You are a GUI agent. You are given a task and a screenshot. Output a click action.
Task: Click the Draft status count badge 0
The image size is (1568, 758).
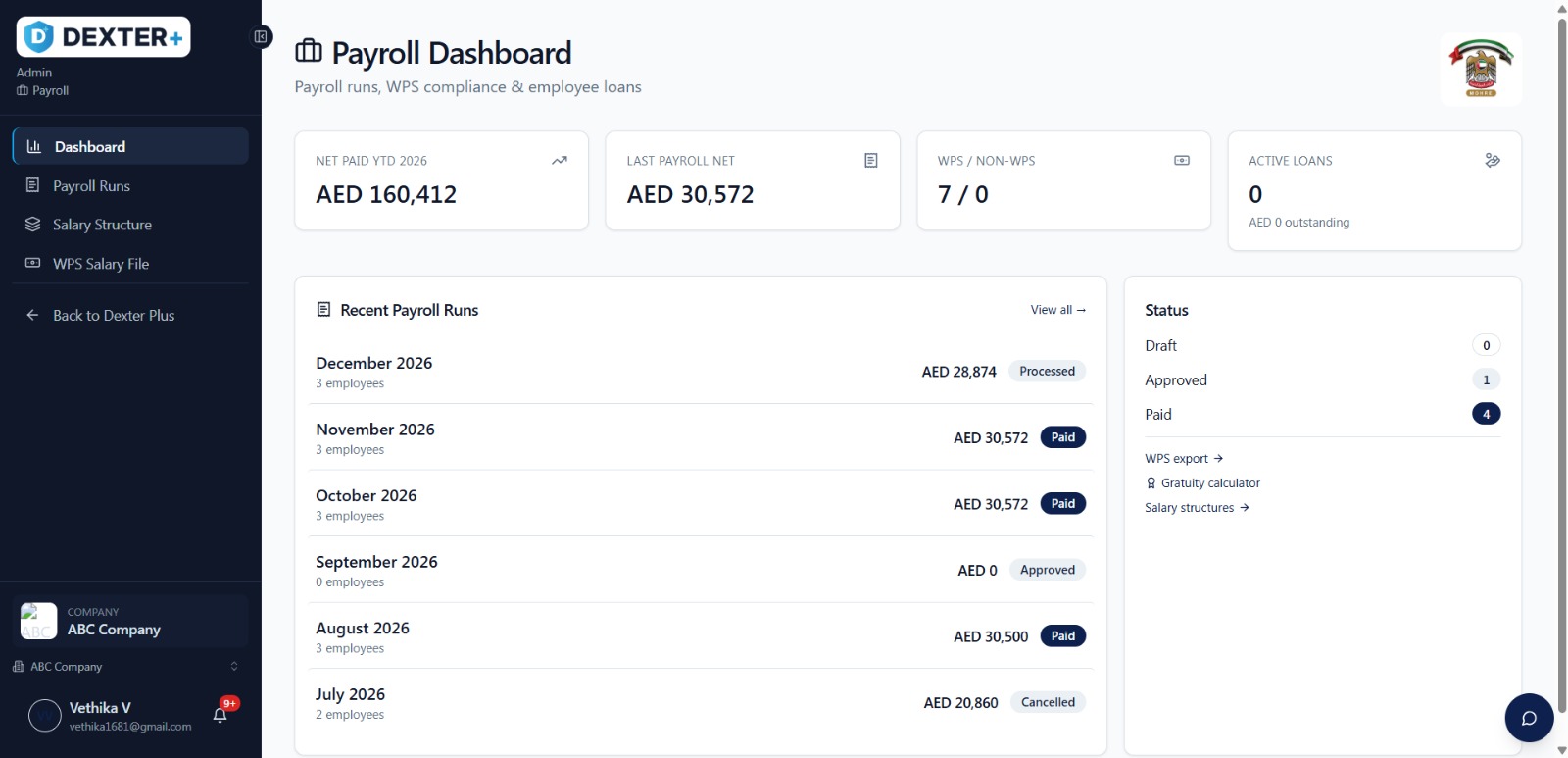(x=1486, y=345)
